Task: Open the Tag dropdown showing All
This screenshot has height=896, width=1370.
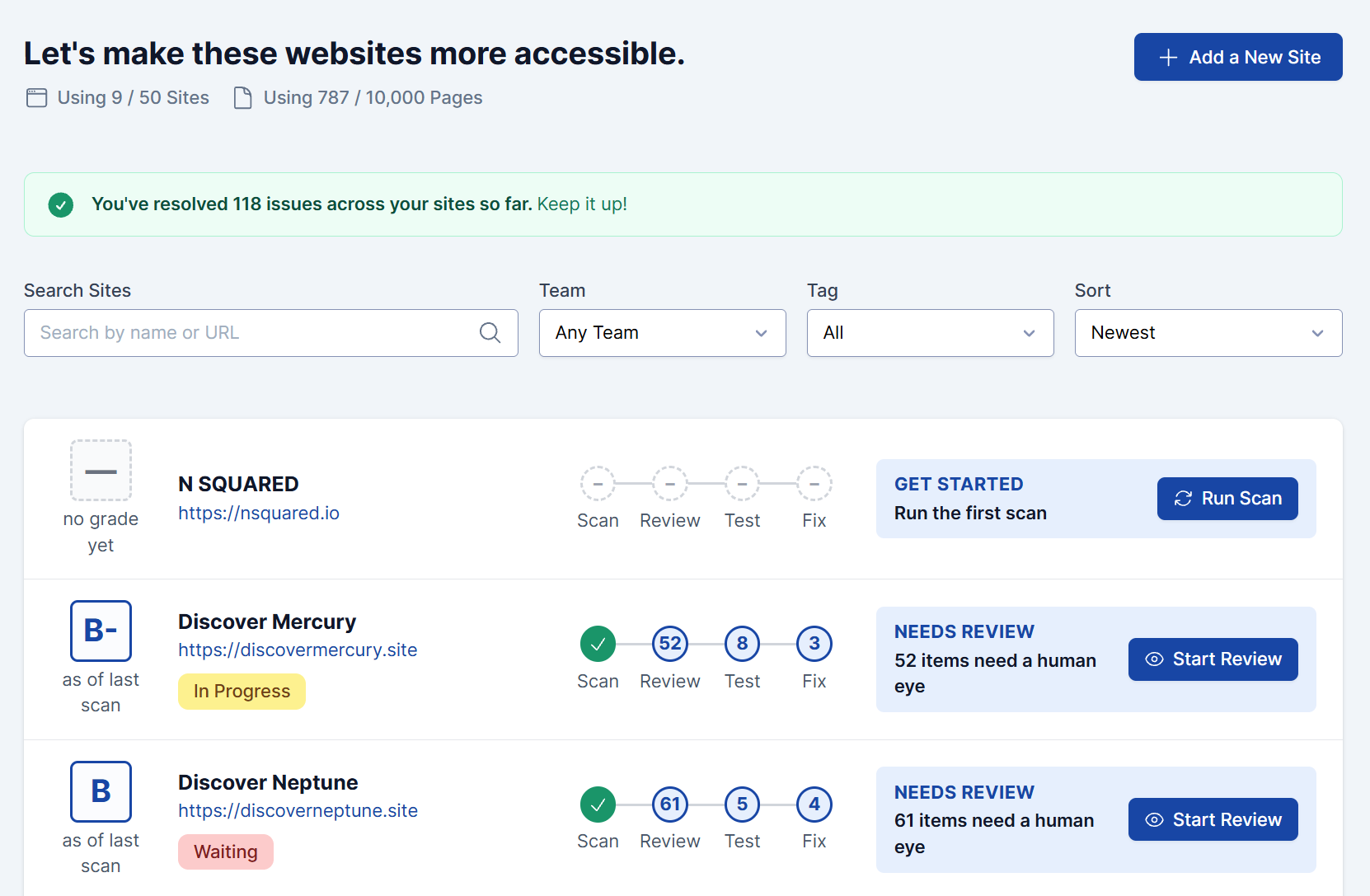Action: point(931,333)
